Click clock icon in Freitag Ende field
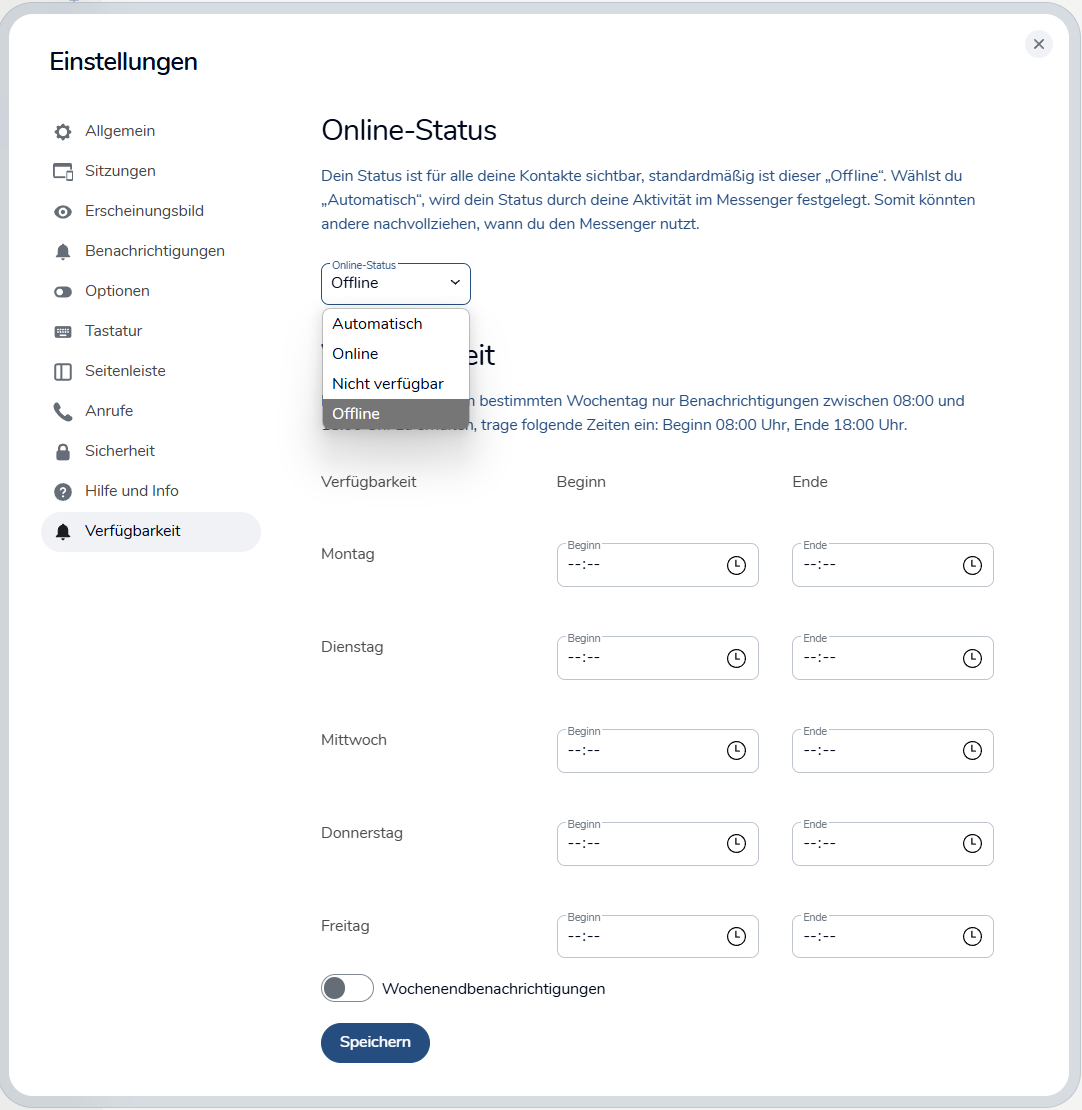The height and width of the screenshot is (1110, 1082). (972, 937)
